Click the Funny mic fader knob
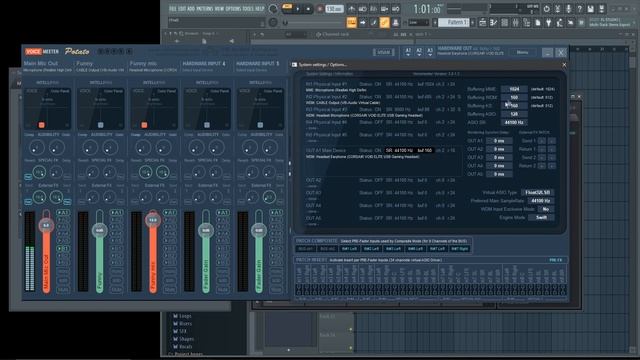 [153, 220]
